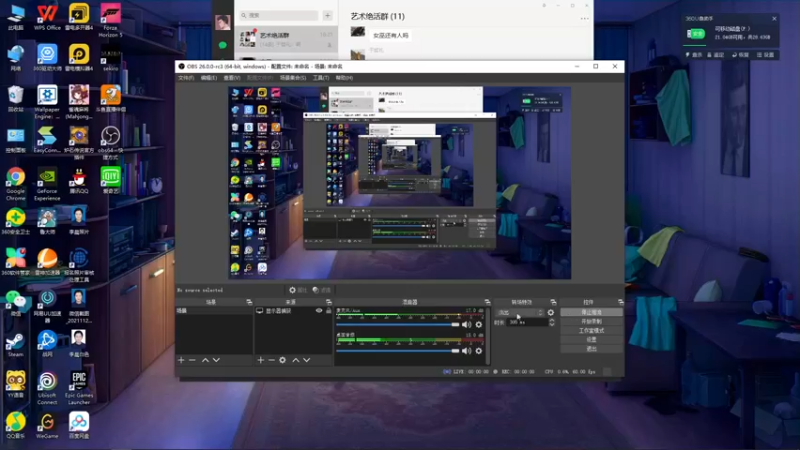Click the search box in the chat window
The height and width of the screenshot is (450, 800).
pos(279,15)
